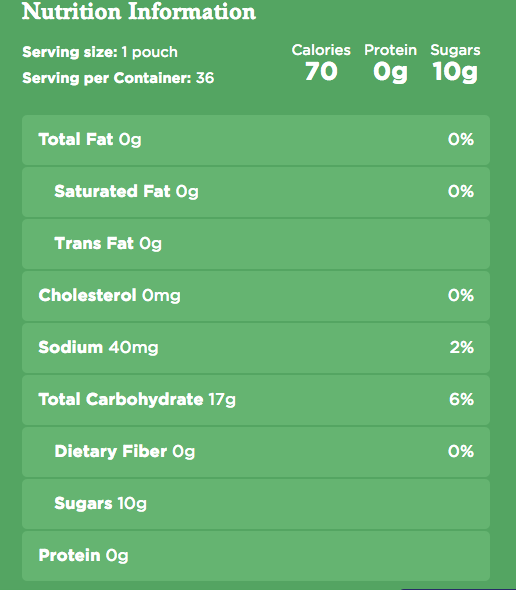Click the Total Fat 0% daily value
516x590 pixels.
click(461, 140)
